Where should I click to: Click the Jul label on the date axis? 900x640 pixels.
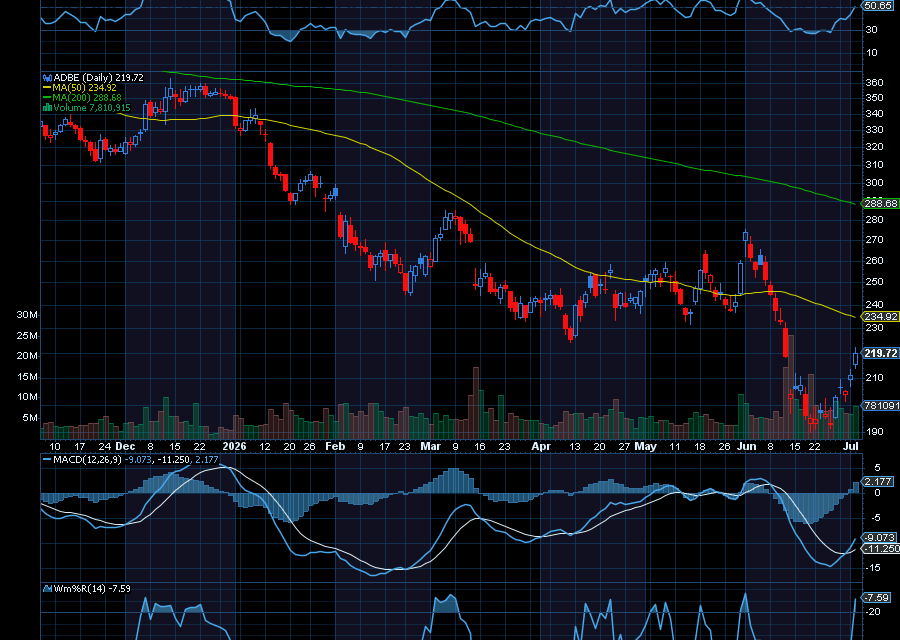(852, 446)
